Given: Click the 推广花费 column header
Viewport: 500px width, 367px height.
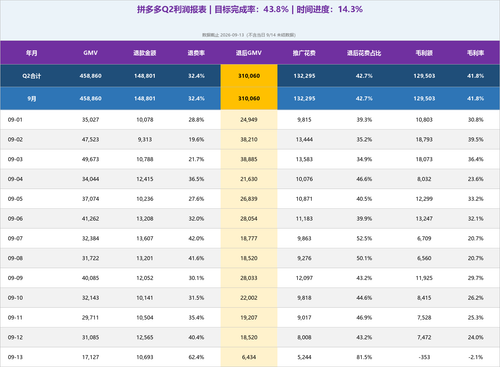Looking at the screenshot, I should [x=304, y=53].
